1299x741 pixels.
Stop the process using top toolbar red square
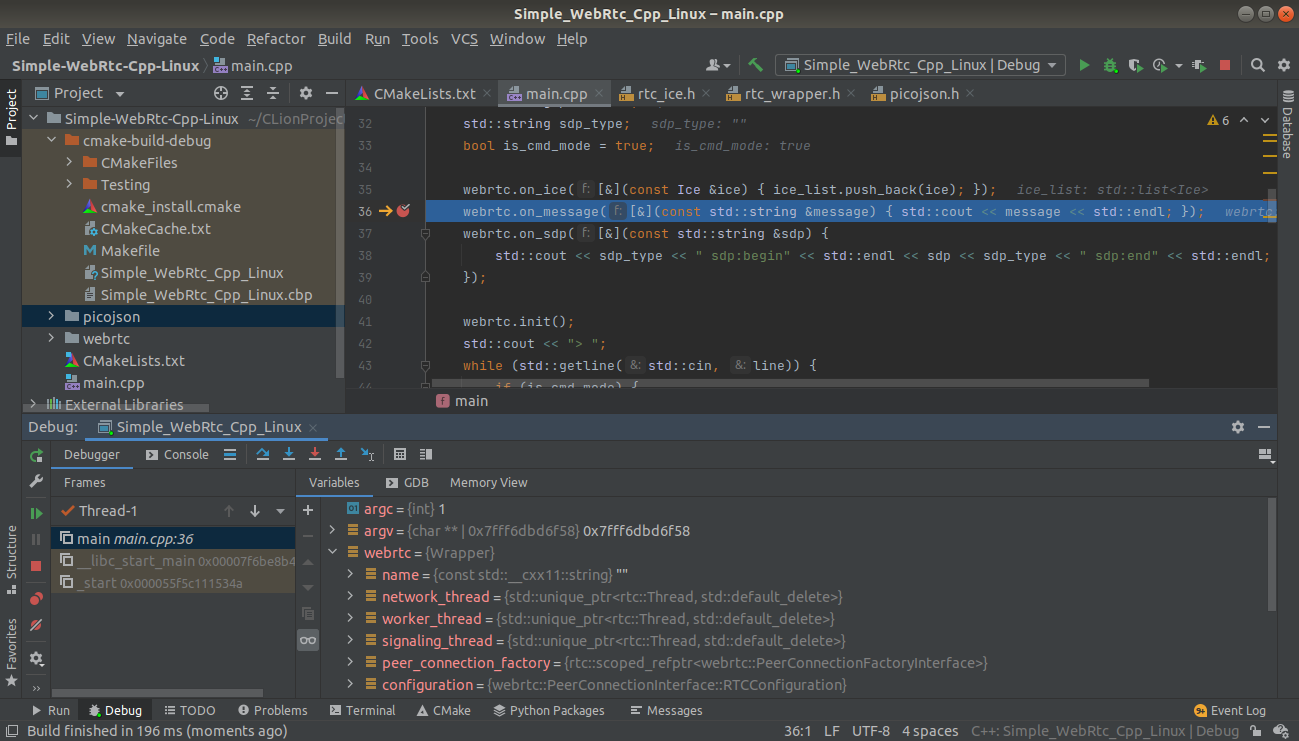point(1225,65)
